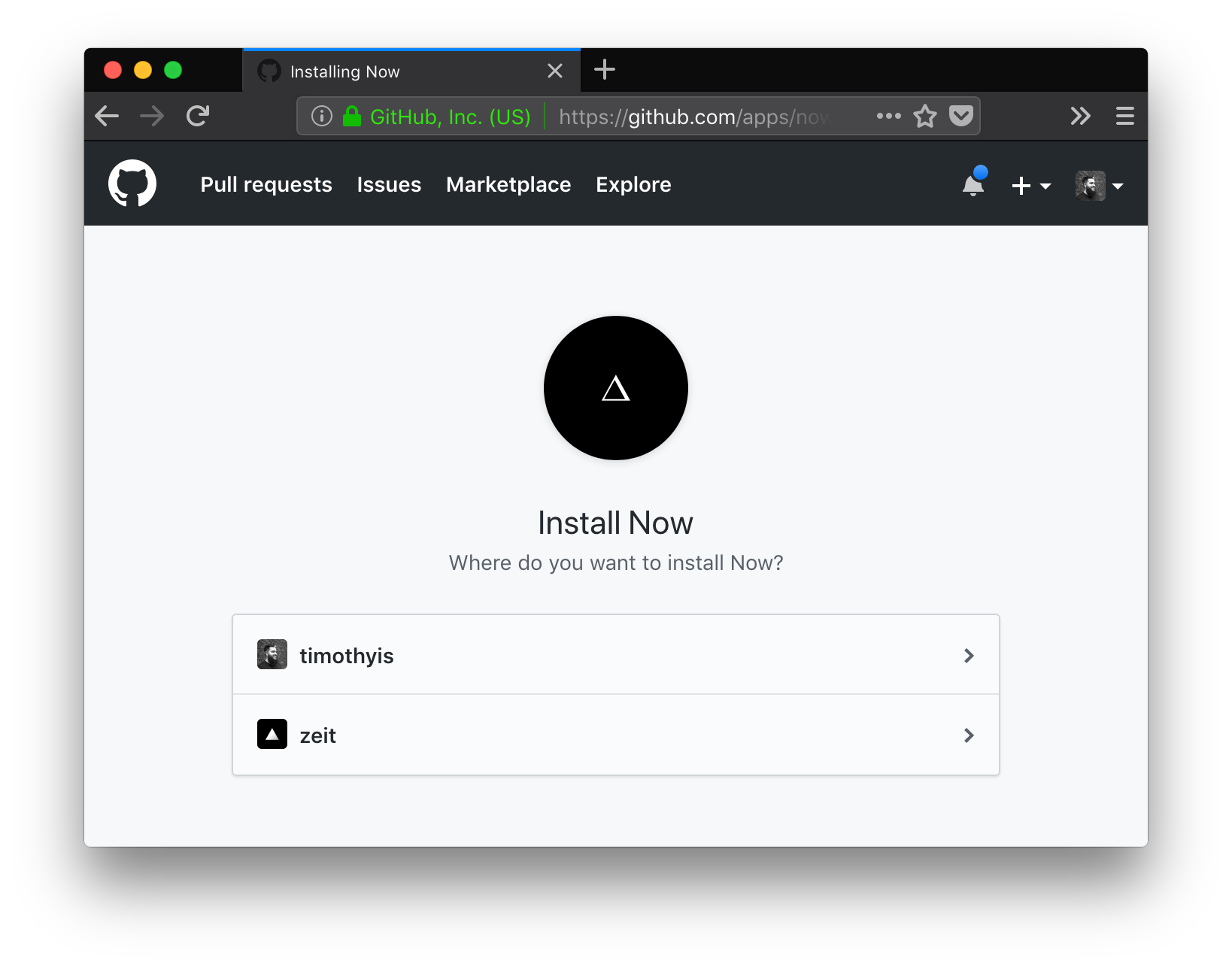Show more toolbar tools chevrons

point(1080,116)
